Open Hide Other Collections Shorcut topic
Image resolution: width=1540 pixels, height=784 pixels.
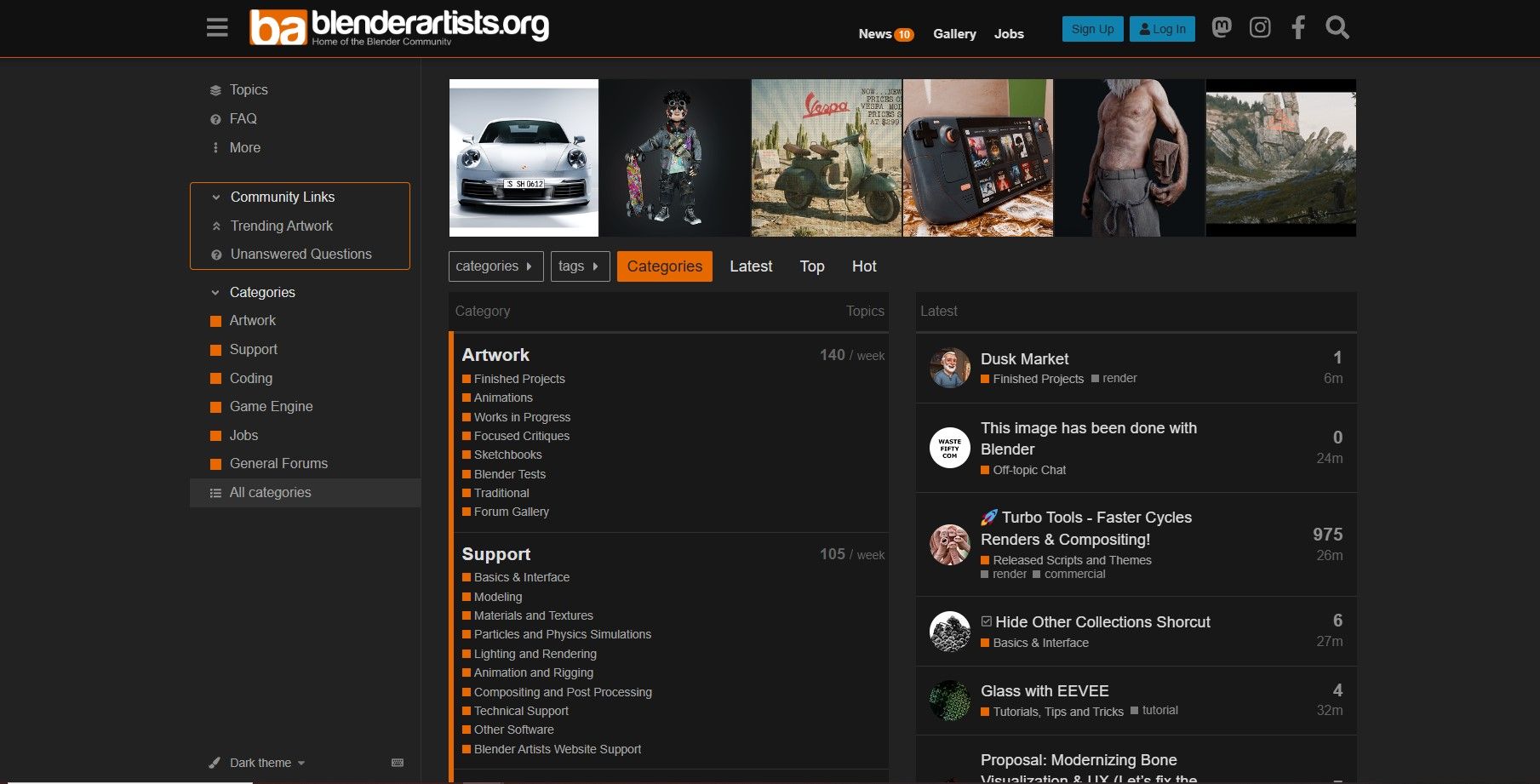1102,622
